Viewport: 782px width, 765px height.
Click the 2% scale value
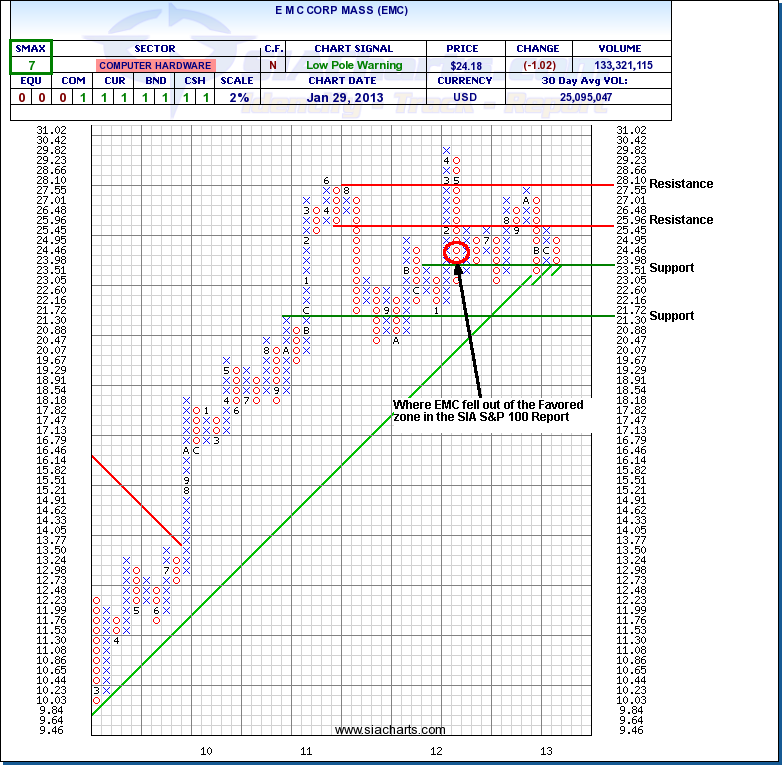coord(237,97)
